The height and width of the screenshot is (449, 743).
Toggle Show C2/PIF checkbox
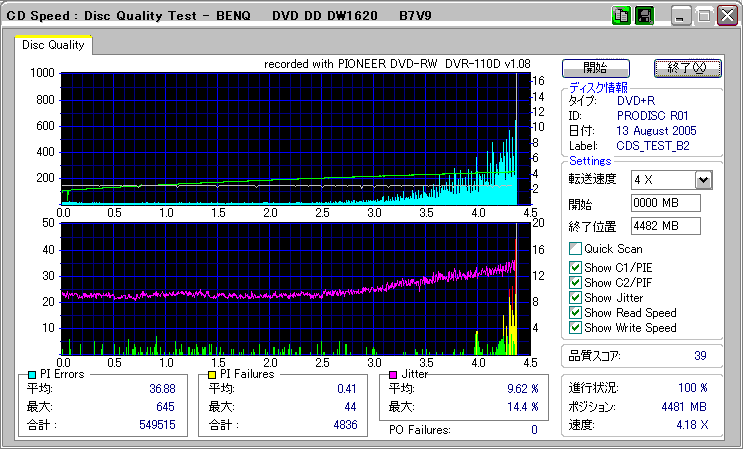click(575, 283)
